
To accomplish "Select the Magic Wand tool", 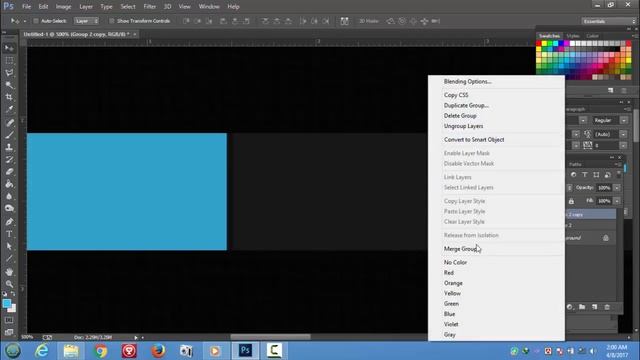I will tap(9, 85).
